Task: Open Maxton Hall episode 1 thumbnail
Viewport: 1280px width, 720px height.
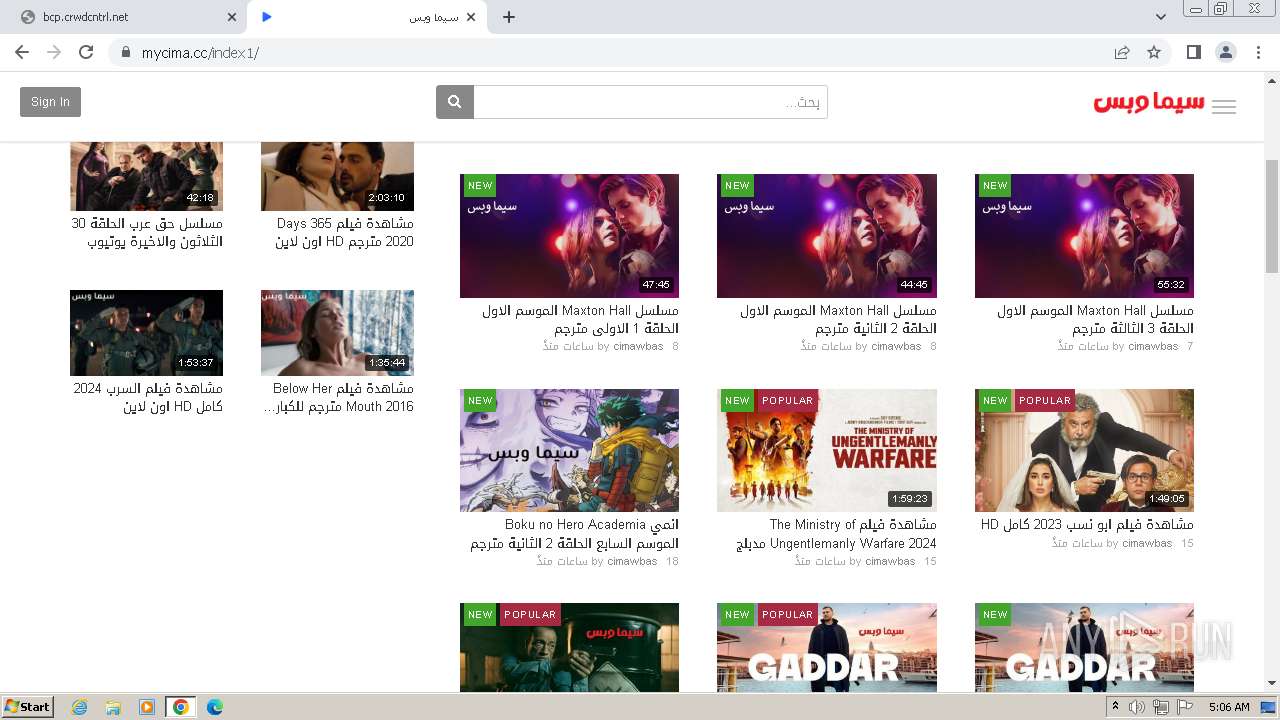Action: tap(569, 235)
